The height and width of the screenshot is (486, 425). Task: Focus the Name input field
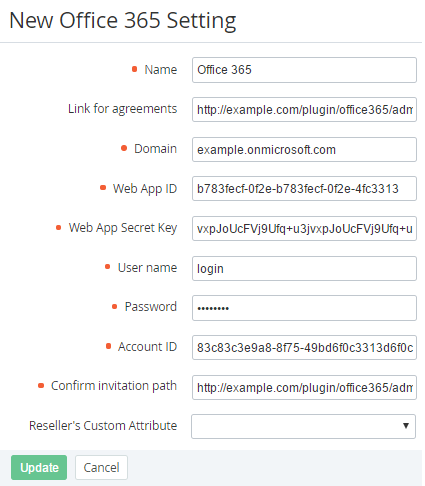[x=304, y=70]
